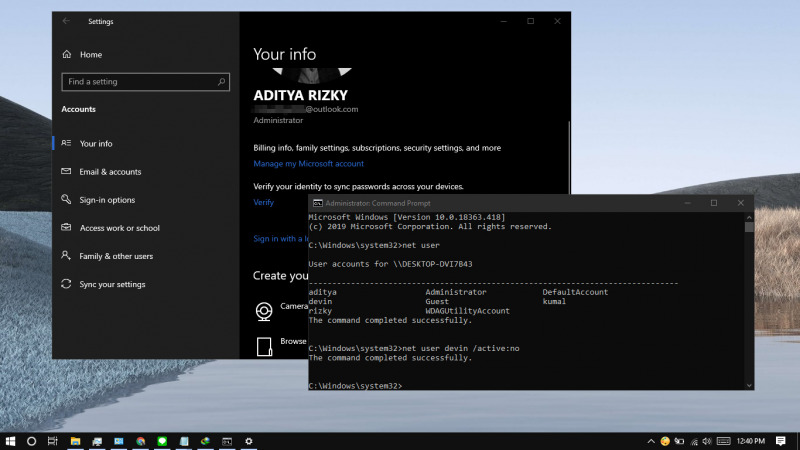Click 'kumal' user in Command Prompt output

554,302
